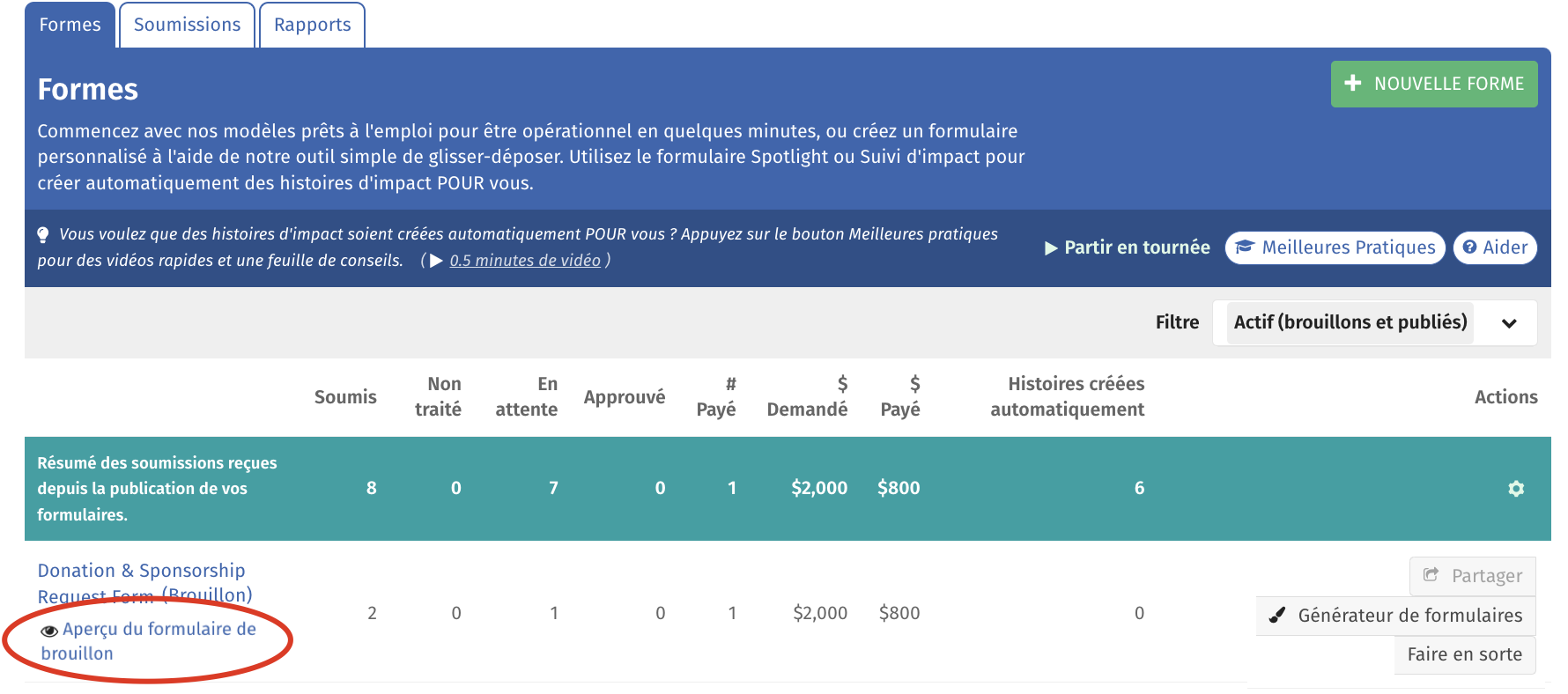Click the graduation cap Meilleures Pratiques icon
This screenshot has height=694, width=1568.
[1245, 247]
